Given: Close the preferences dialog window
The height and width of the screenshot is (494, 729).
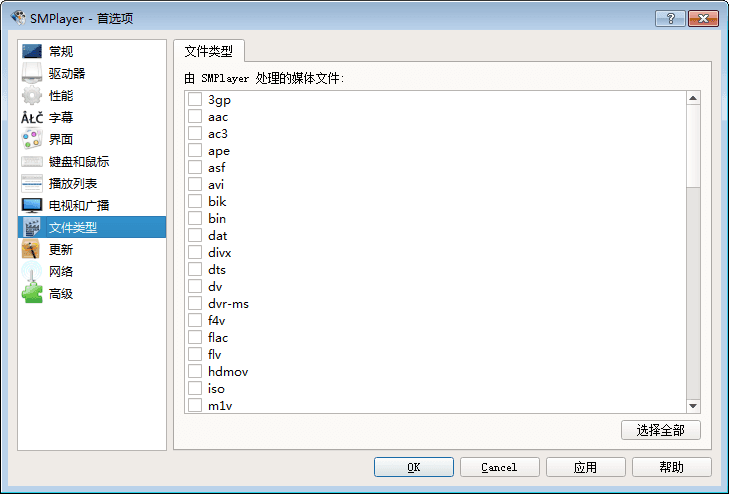Looking at the screenshot, I should pos(703,18).
